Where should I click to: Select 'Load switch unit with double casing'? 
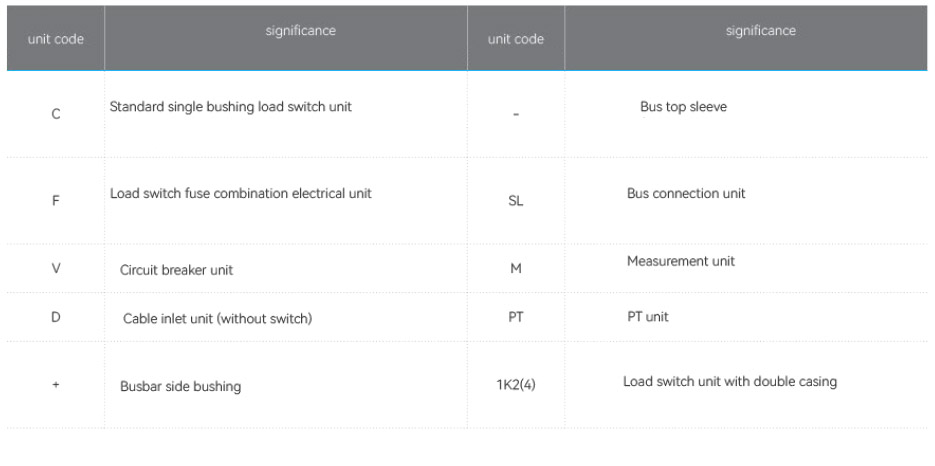point(730,381)
